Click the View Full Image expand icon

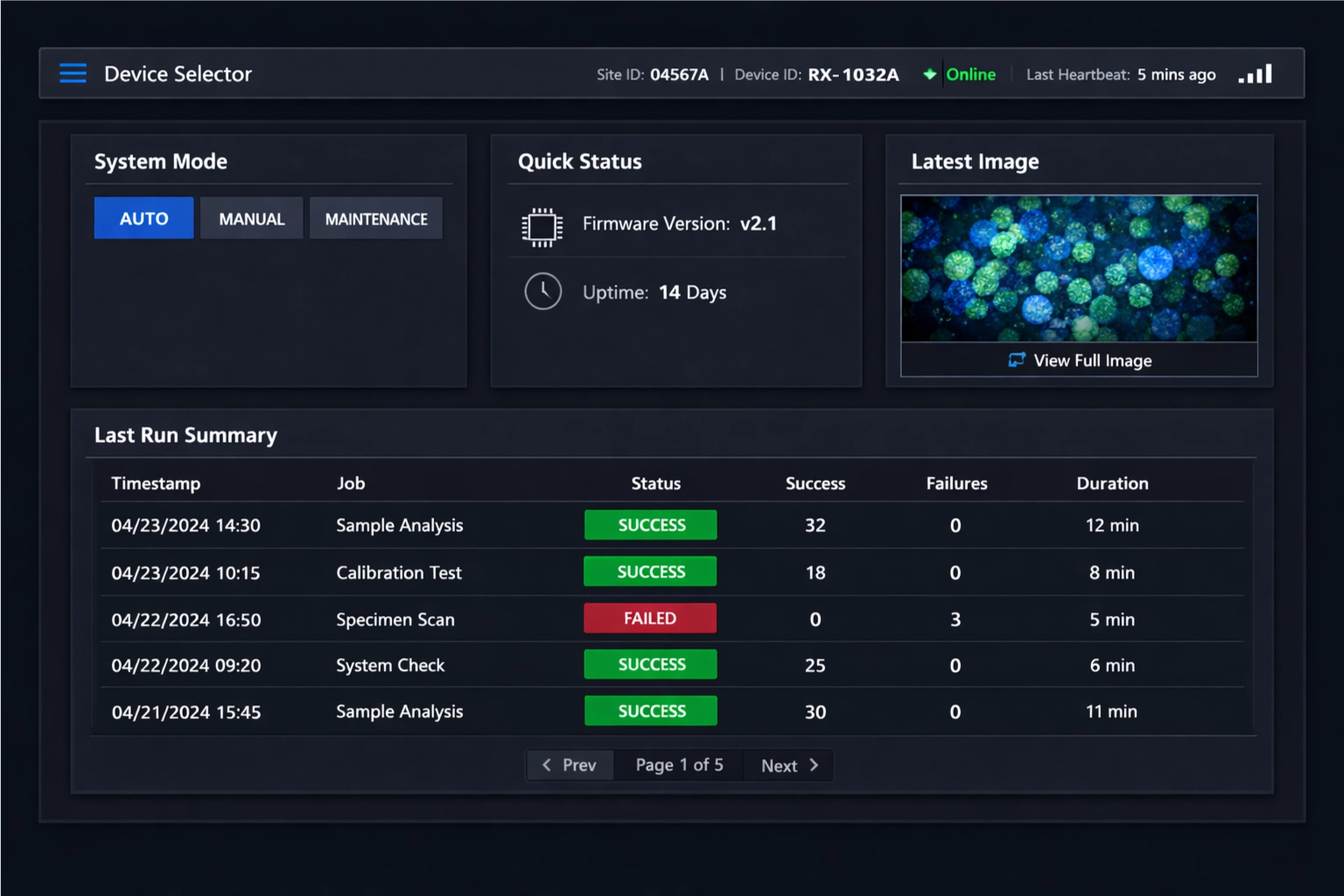(x=1016, y=360)
